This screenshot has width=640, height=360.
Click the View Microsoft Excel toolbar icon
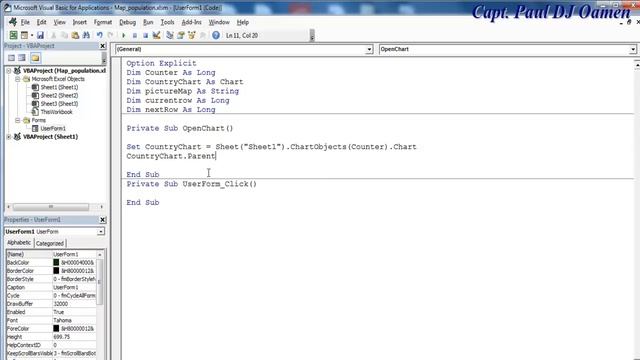(x=13, y=36)
